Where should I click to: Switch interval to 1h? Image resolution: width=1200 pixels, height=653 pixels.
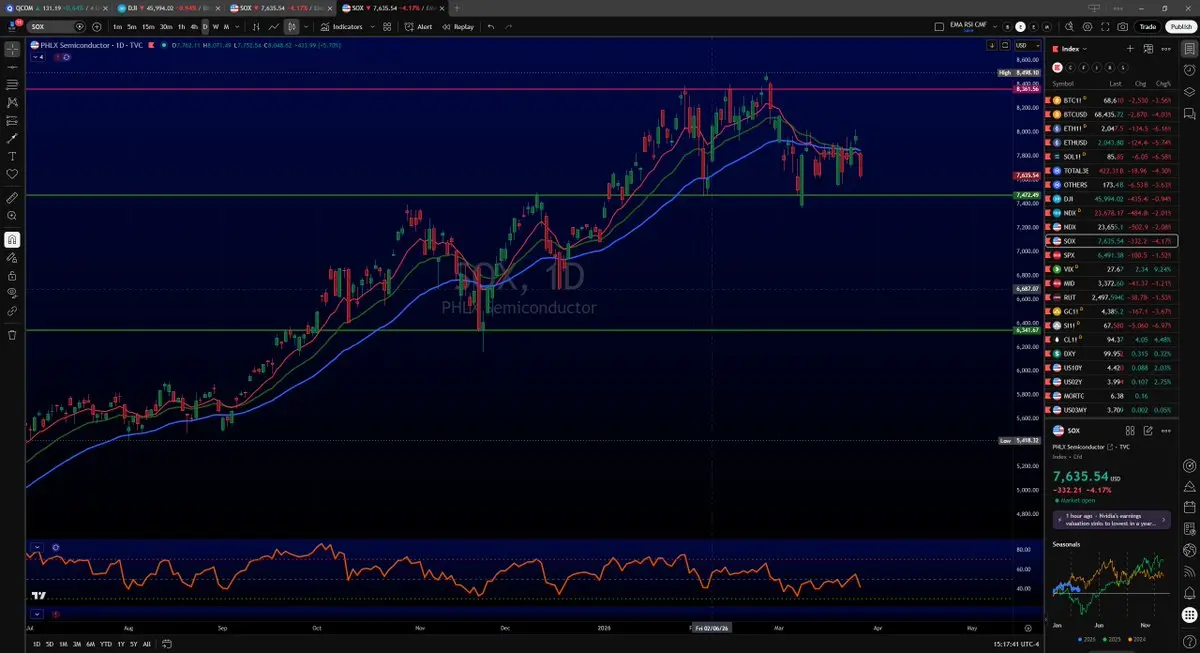(x=181, y=27)
